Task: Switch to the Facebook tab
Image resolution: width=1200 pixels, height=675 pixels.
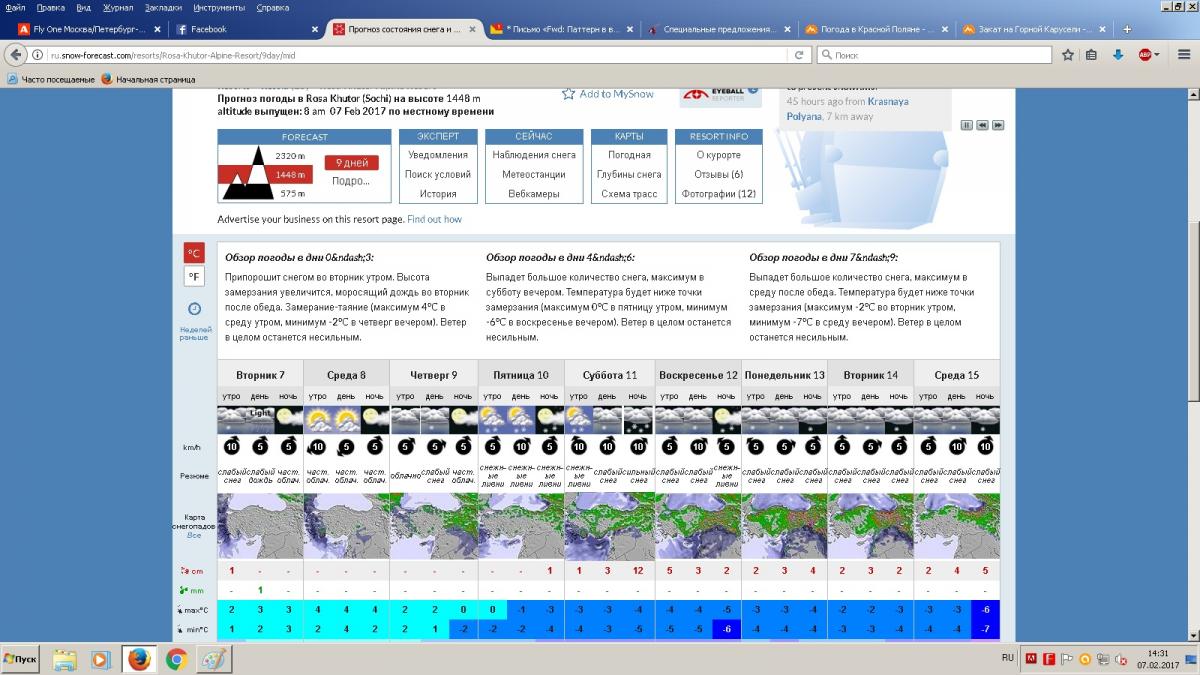Action: click(245, 29)
